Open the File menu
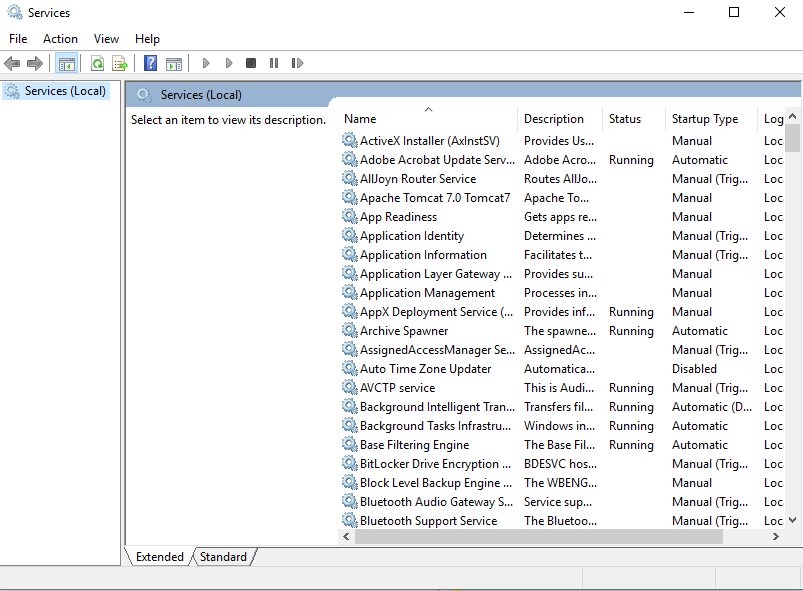Viewport: 803px width, 591px height. click(x=18, y=39)
